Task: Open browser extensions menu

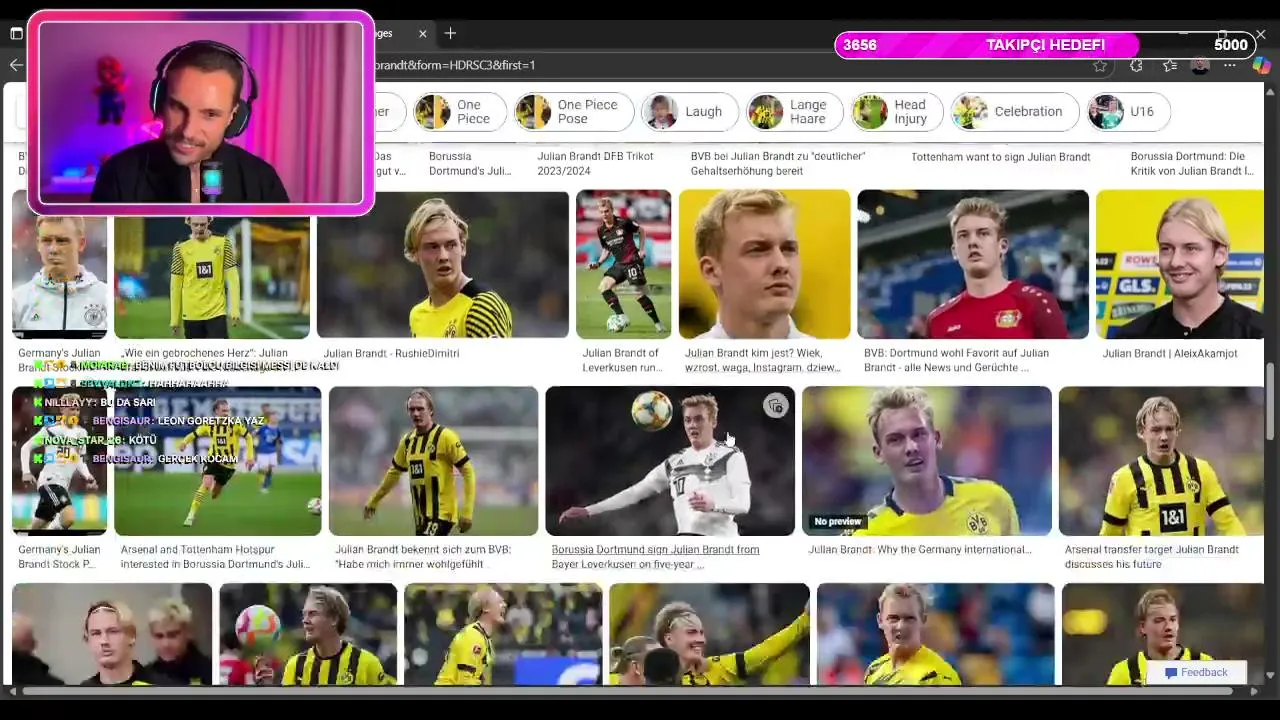Action: (1136, 65)
